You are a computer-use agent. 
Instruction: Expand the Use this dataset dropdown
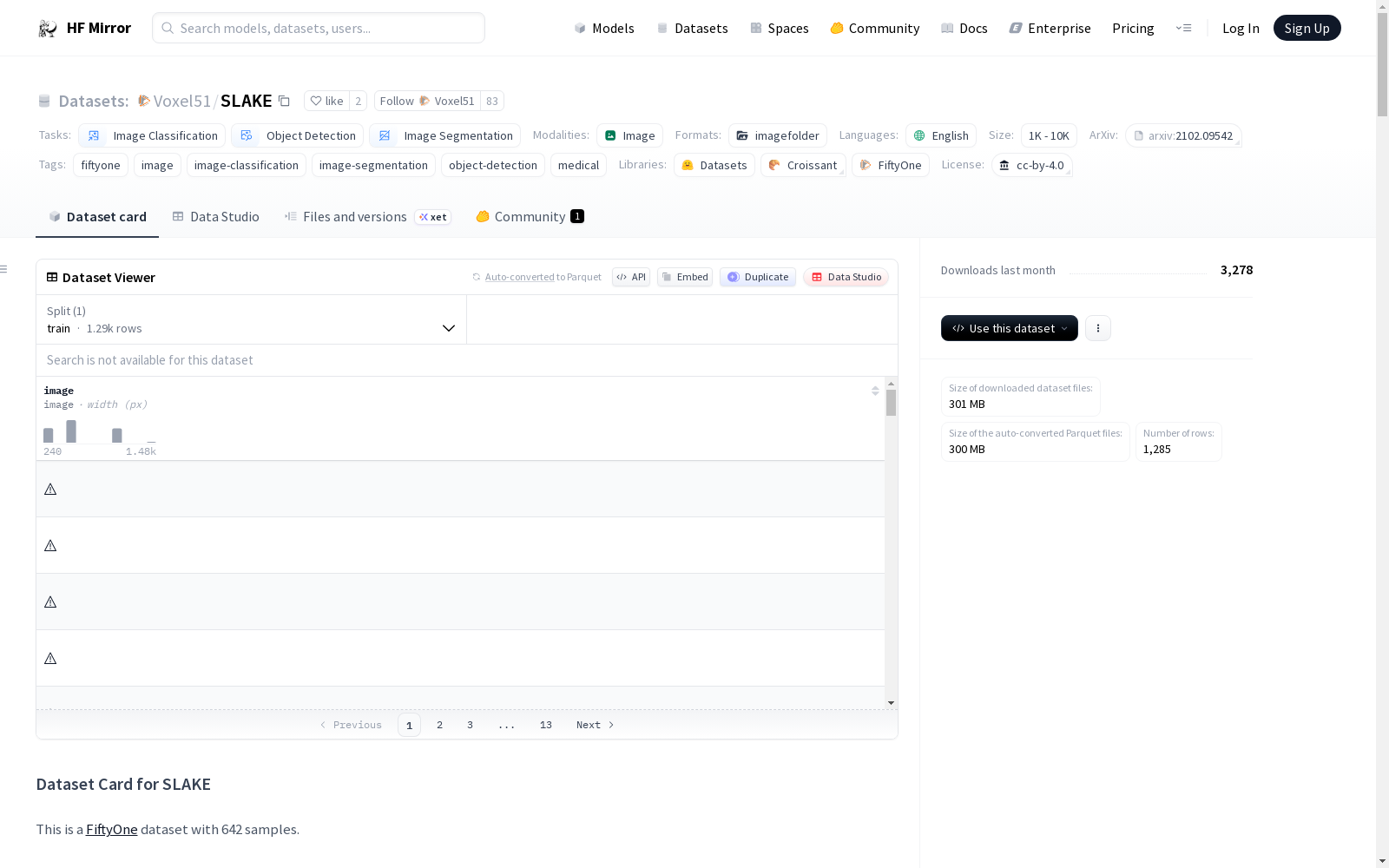pos(1010,328)
